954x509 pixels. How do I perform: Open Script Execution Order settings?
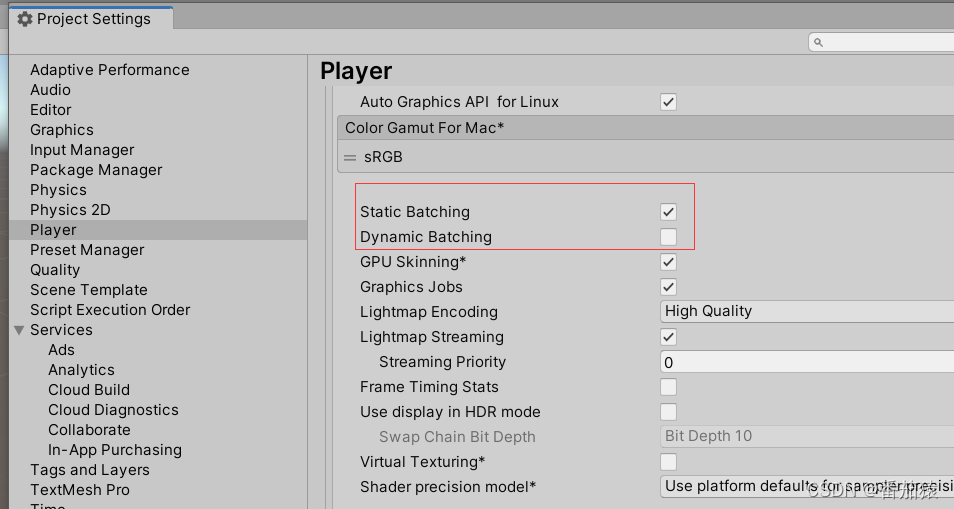tap(110, 310)
